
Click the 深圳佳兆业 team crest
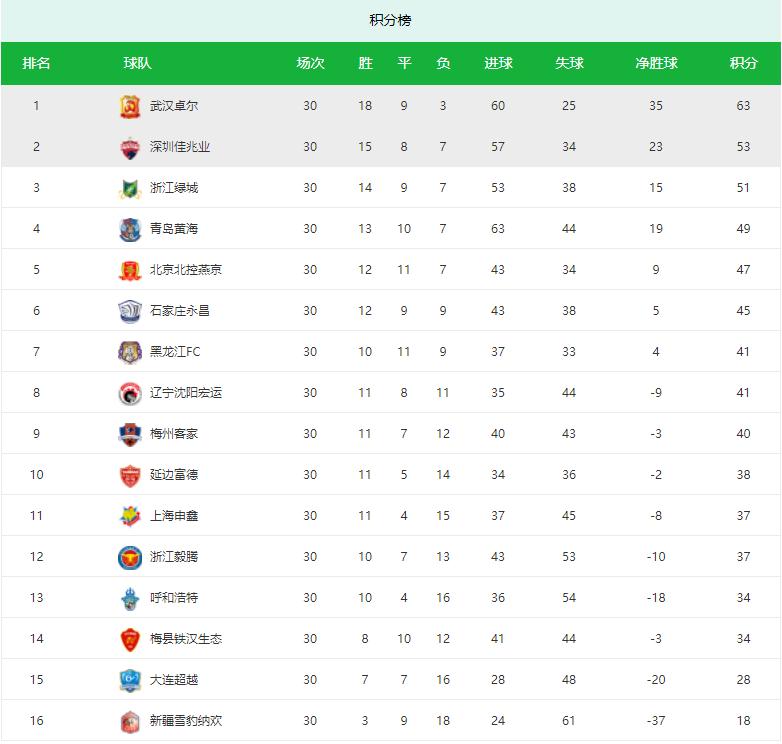click(130, 147)
